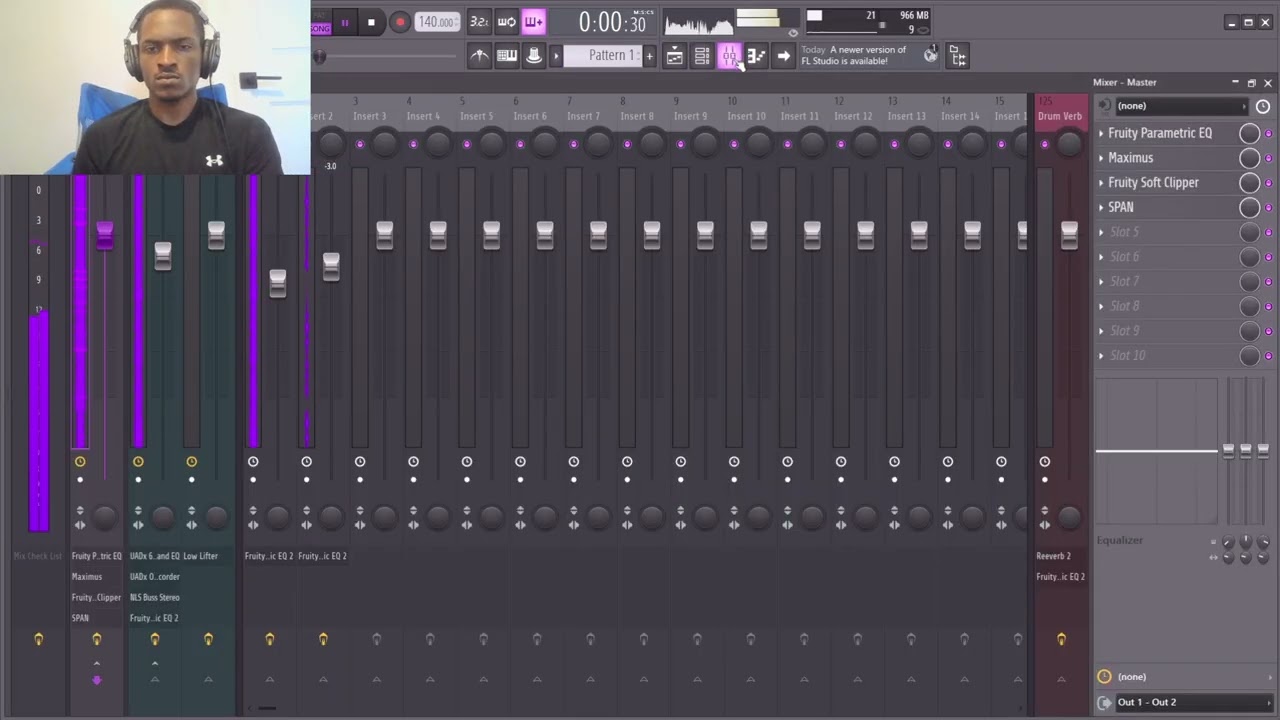The image size is (1280, 720).
Task: Open the keyboard-to-piano typing icon
Action: tap(507, 56)
